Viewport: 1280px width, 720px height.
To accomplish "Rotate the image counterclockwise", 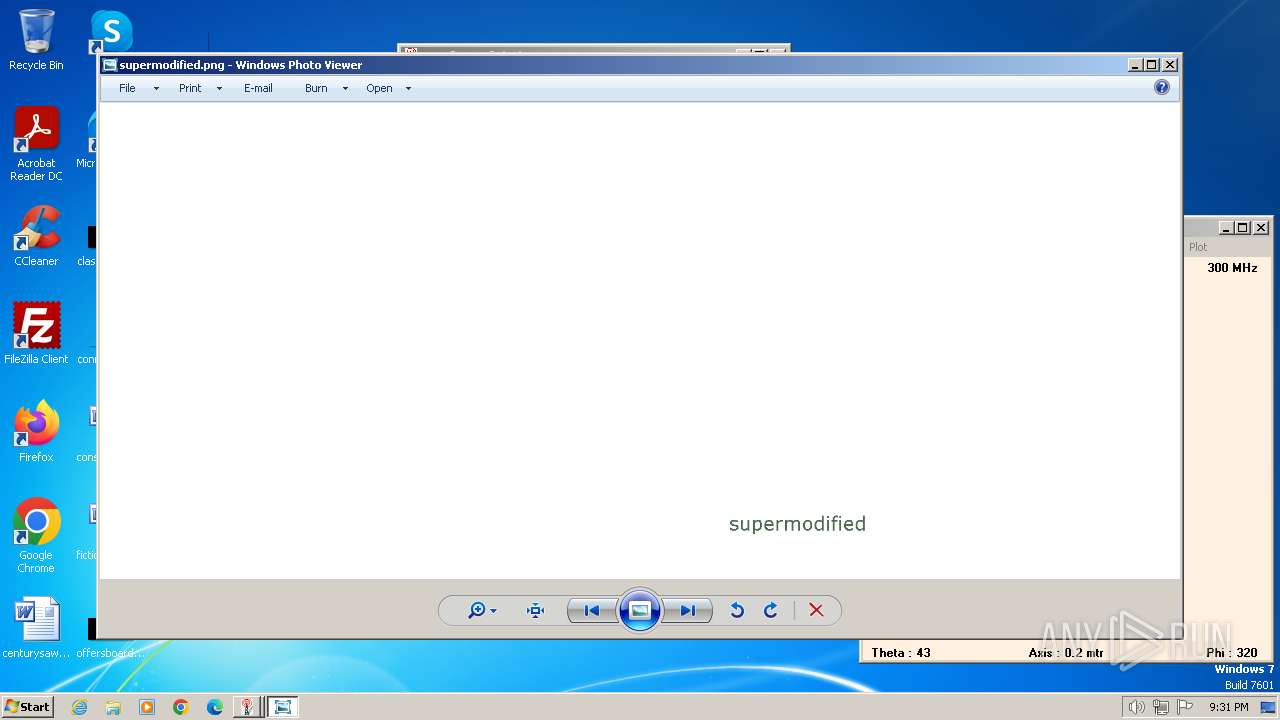I will [x=737, y=610].
